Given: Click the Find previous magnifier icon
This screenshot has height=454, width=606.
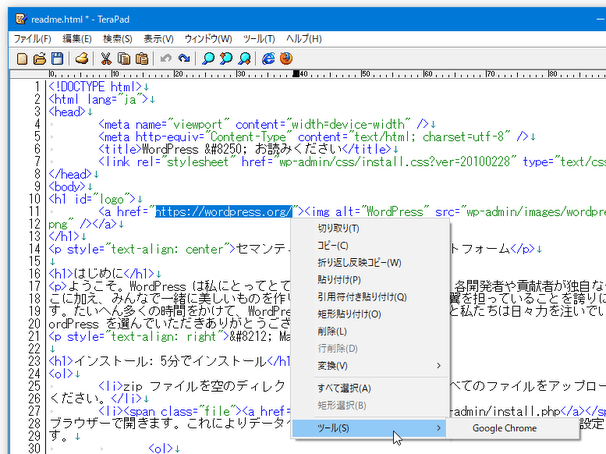Looking at the screenshot, I should click(226, 59).
